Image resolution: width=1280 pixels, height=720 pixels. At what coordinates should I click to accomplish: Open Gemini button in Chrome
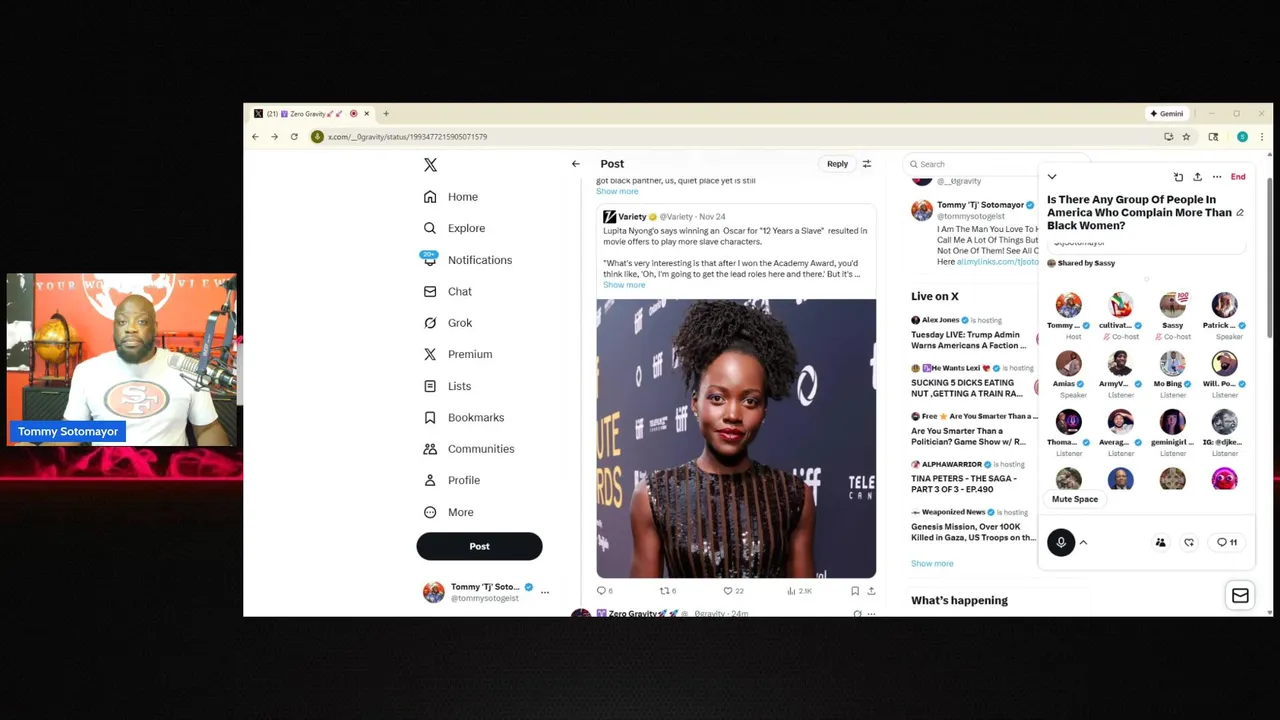[x=1166, y=114]
